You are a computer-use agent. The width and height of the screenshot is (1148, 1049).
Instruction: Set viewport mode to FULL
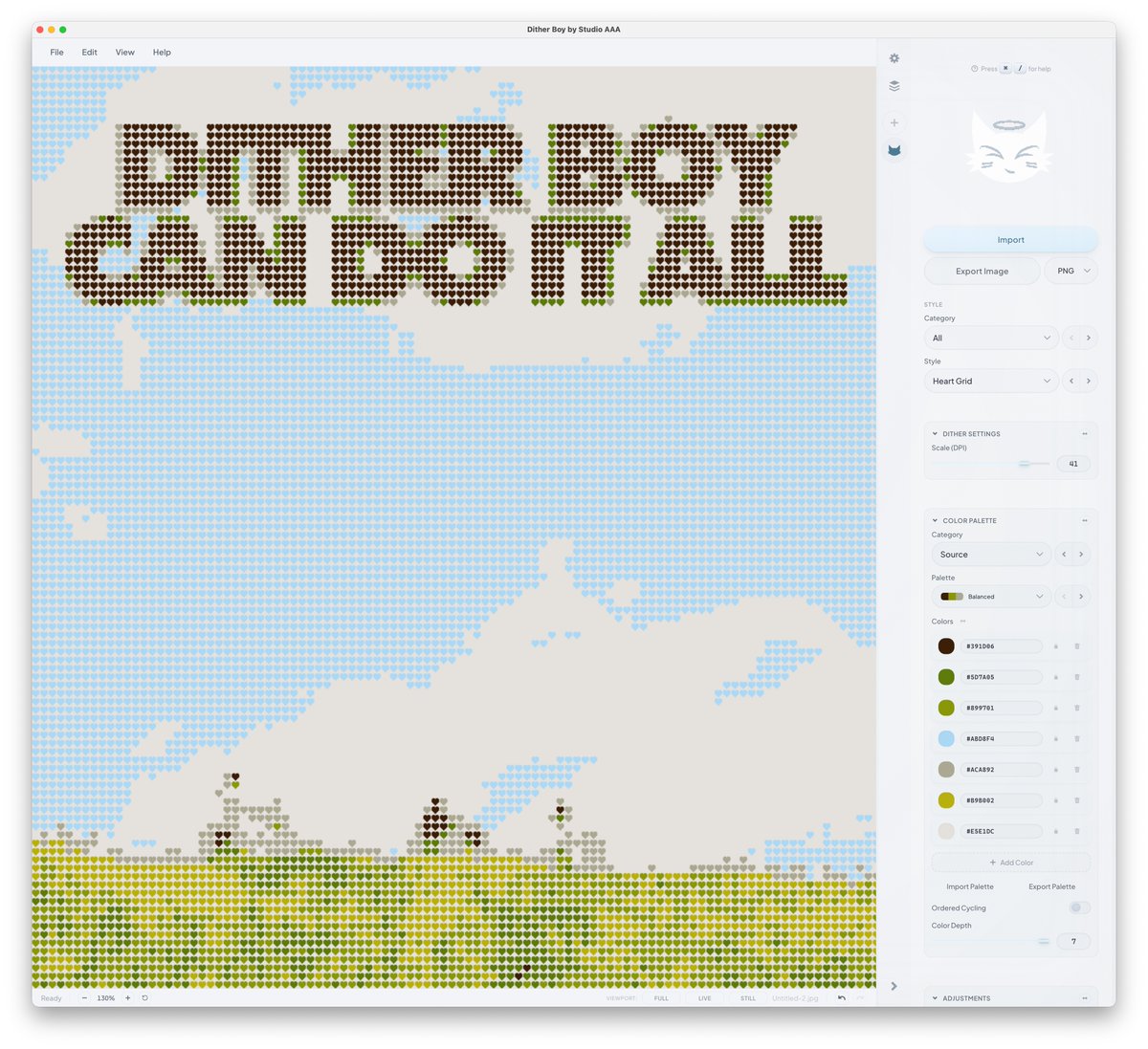pos(661,998)
